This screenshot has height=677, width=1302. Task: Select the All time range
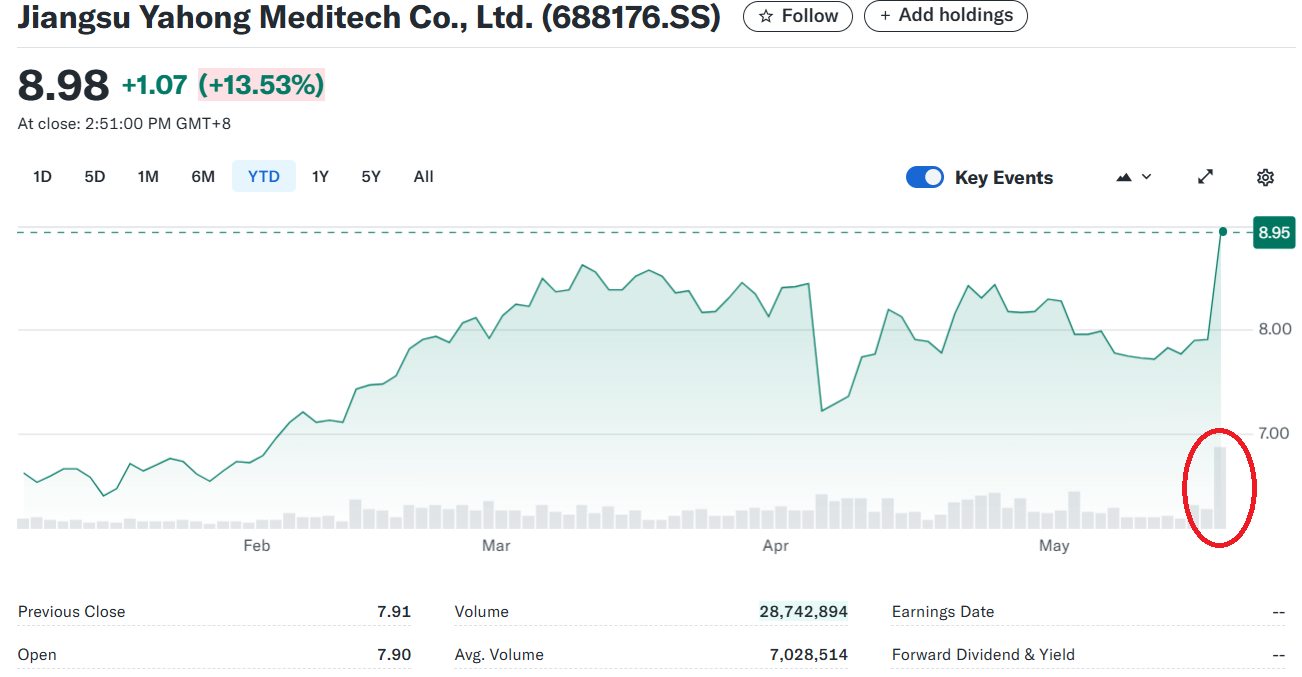pos(424,177)
